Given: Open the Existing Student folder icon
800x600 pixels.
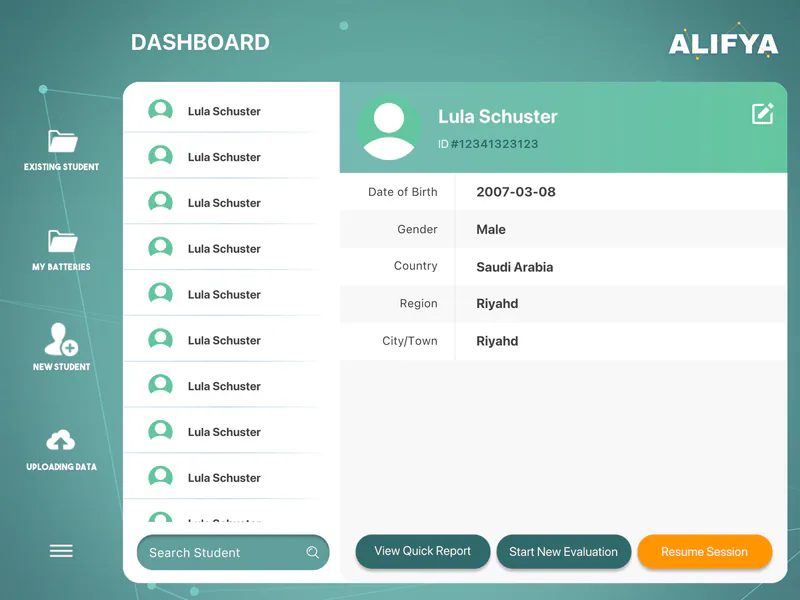Looking at the screenshot, I should pyautogui.click(x=62, y=141).
